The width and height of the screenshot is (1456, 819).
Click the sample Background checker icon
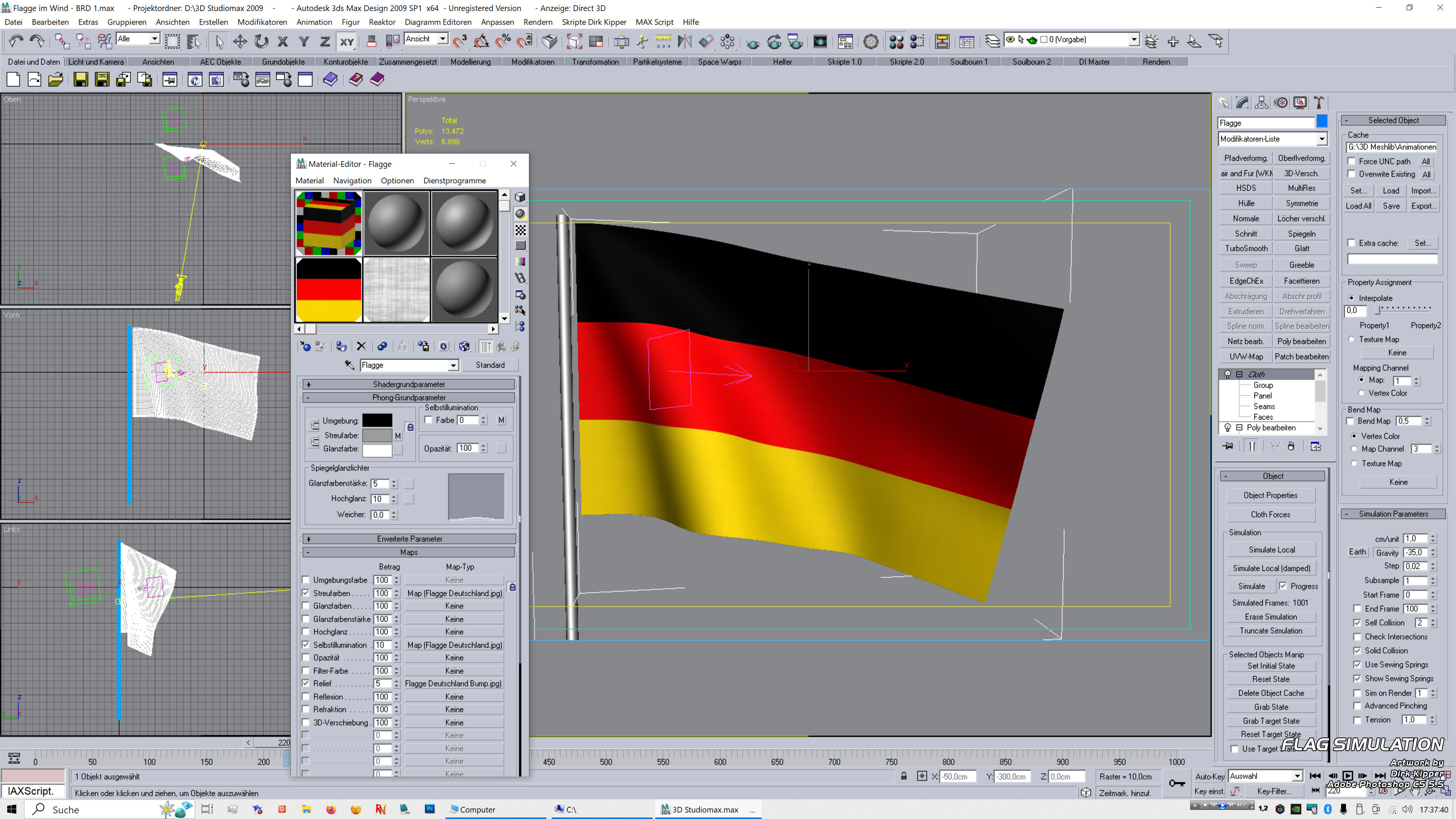click(520, 229)
